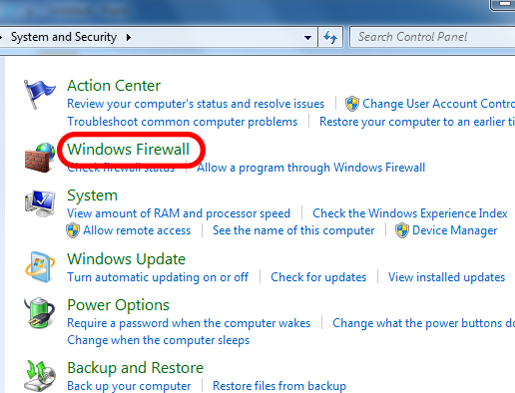
Task: Click in the Search Control Panel field
Action: pyautogui.click(x=432, y=37)
